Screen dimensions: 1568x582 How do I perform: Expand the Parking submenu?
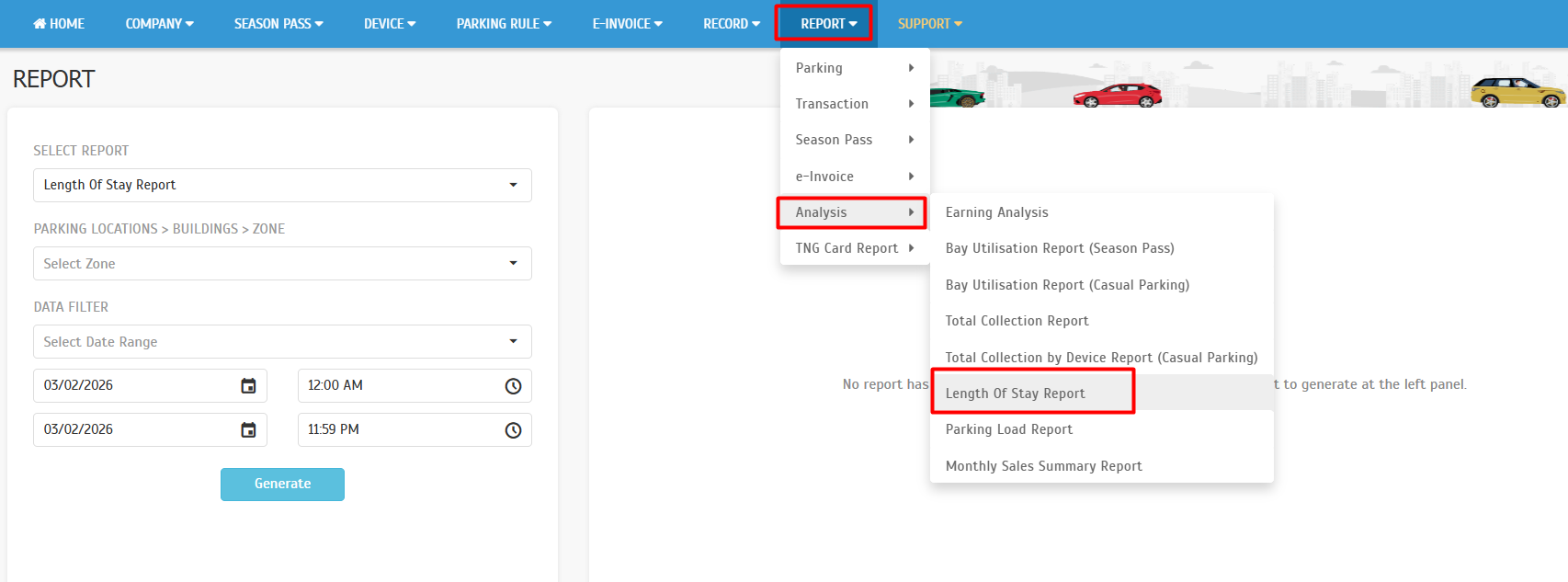854,68
